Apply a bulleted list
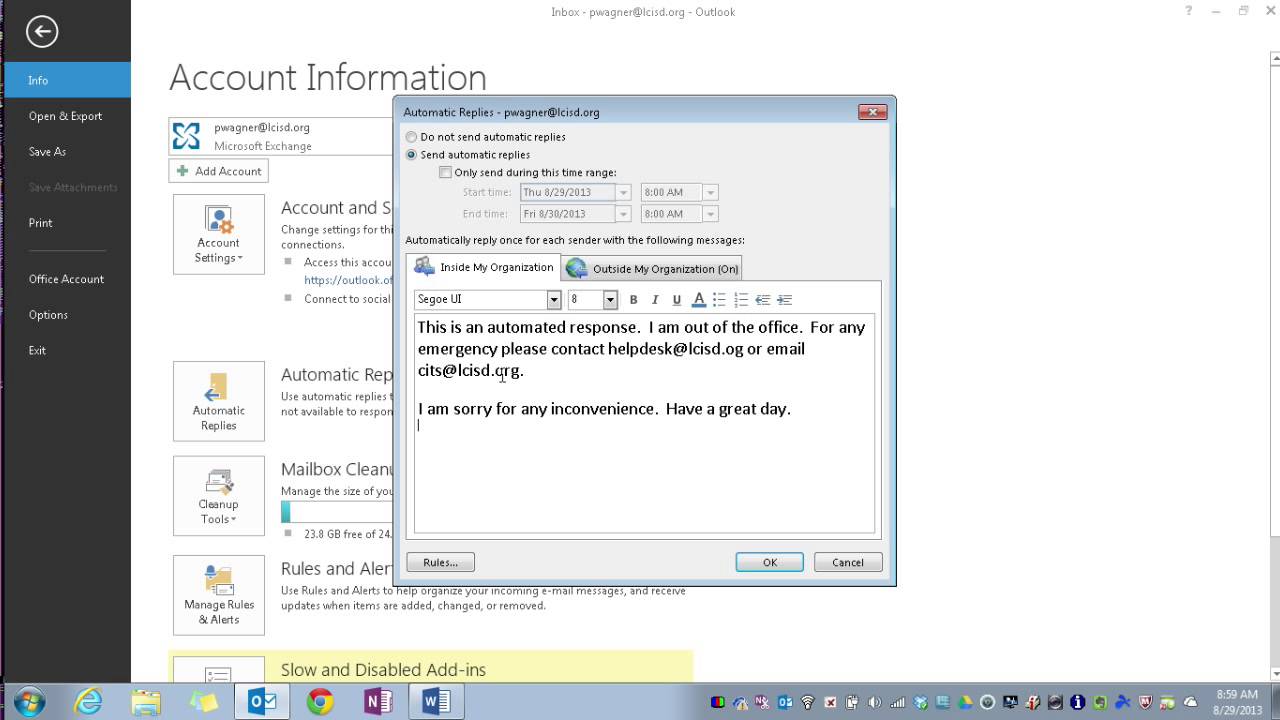The height and width of the screenshot is (720, 1280). click(719, 299)
